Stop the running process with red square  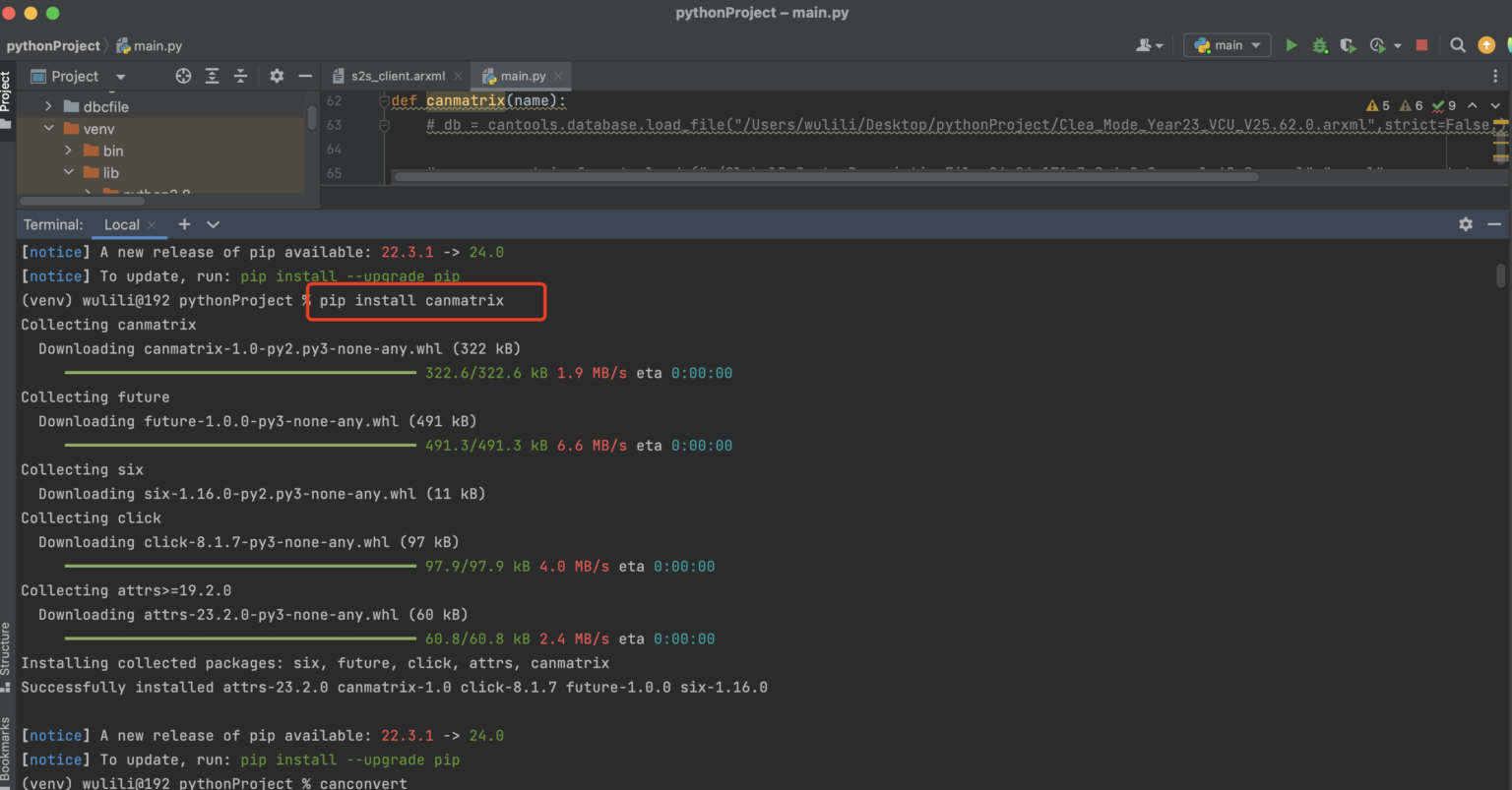tap(1421, 45)
